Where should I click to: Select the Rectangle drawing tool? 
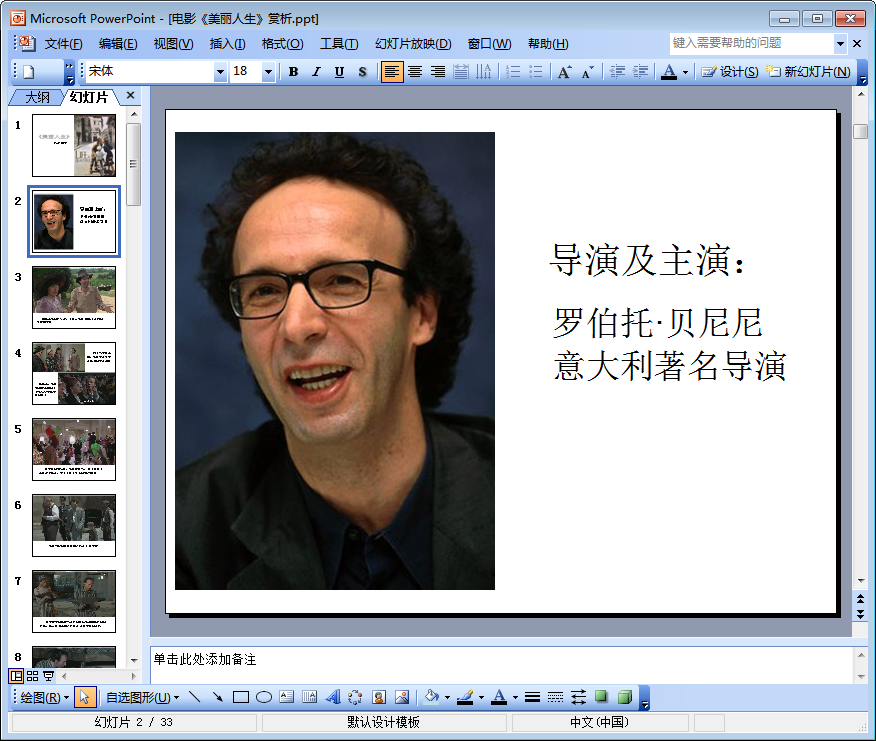[x=241, y=697]
